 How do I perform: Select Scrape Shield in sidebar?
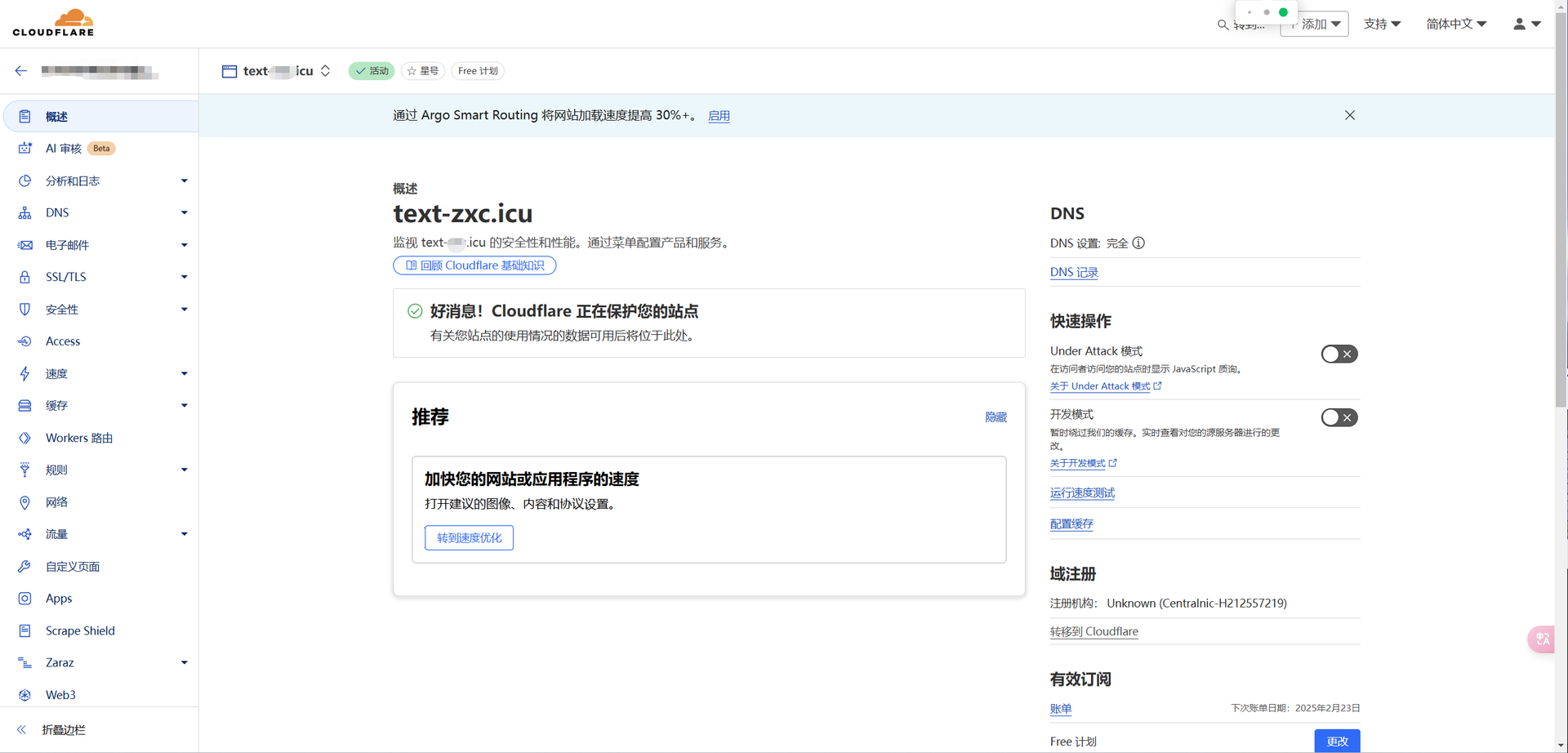[80, 630]
